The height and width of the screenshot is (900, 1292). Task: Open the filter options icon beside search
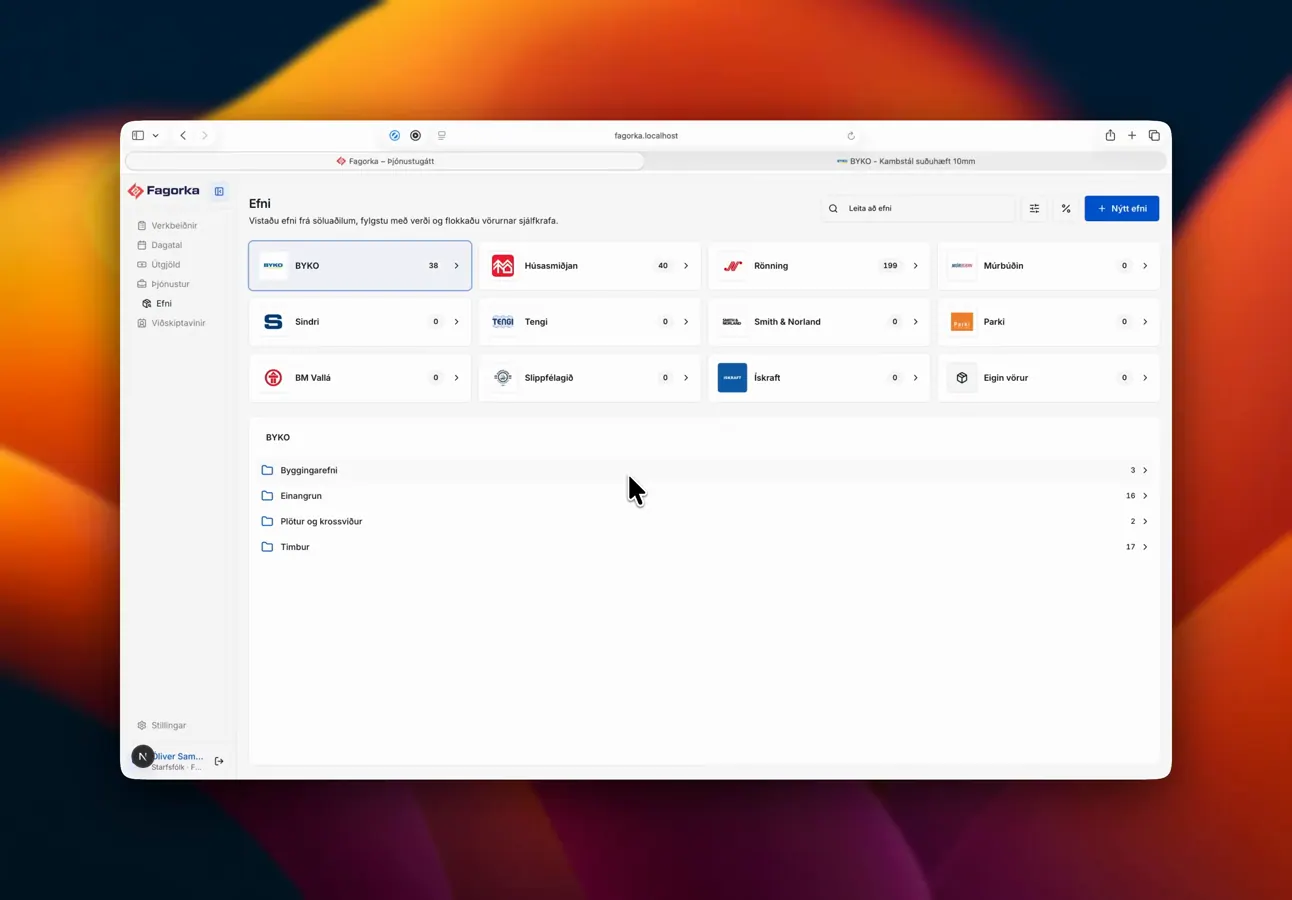1035,208
